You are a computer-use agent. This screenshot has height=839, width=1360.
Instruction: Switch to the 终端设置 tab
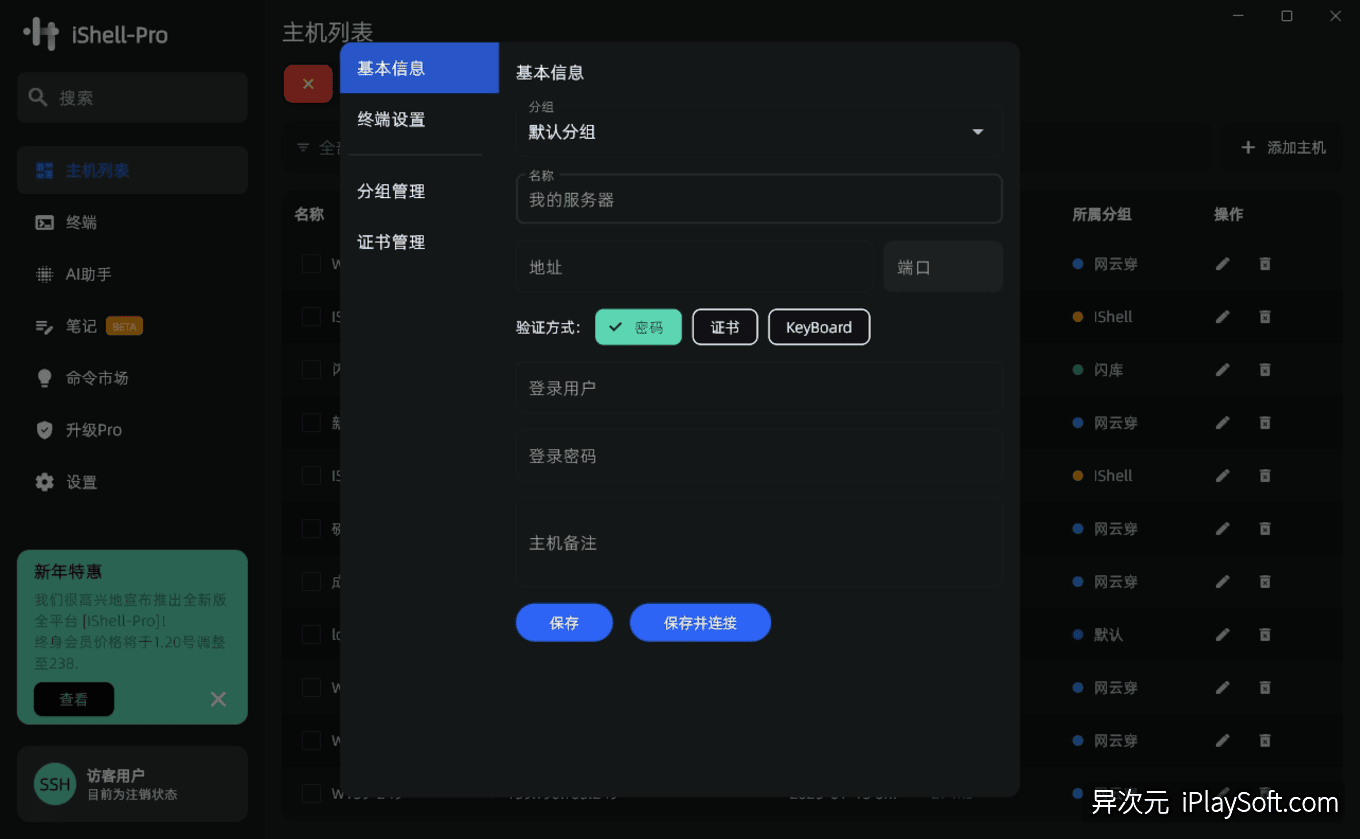[389, 119]
